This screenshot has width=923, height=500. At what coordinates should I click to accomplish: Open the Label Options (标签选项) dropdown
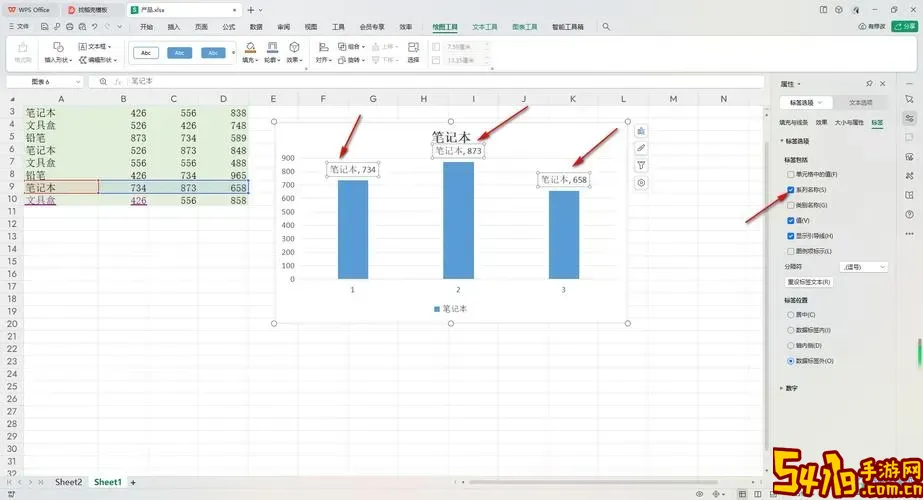(806, 102)
